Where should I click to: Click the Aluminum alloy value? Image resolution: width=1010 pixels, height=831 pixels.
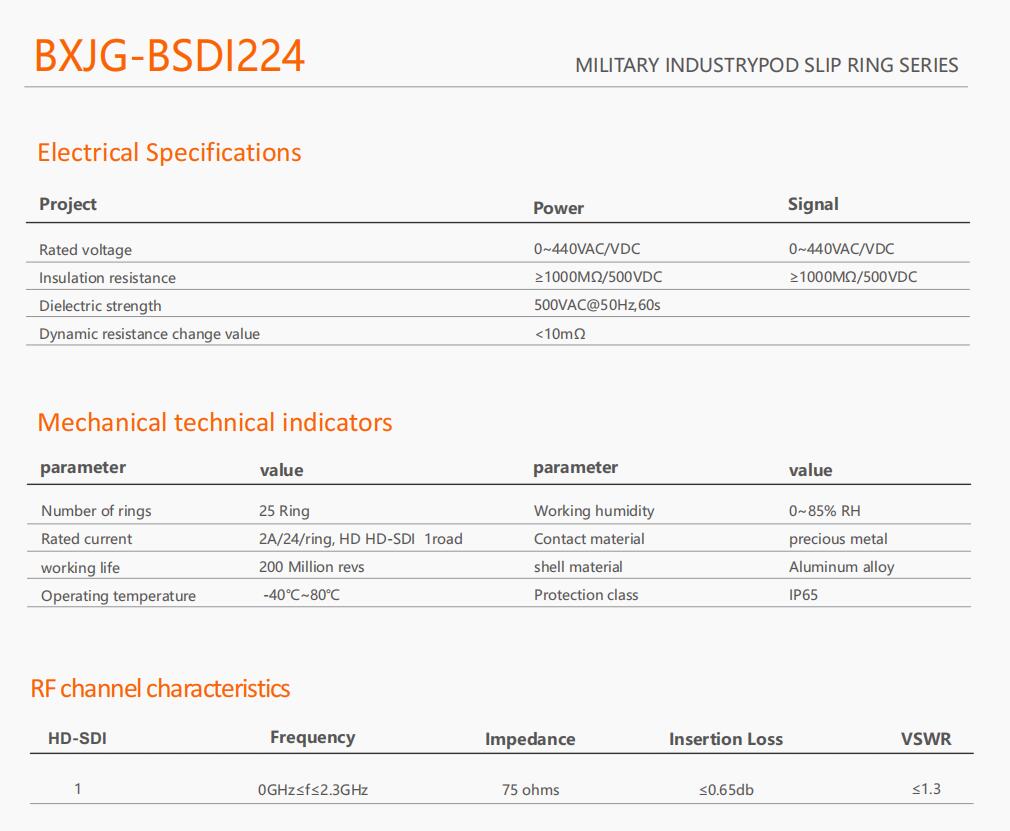[x=841, y=567]
